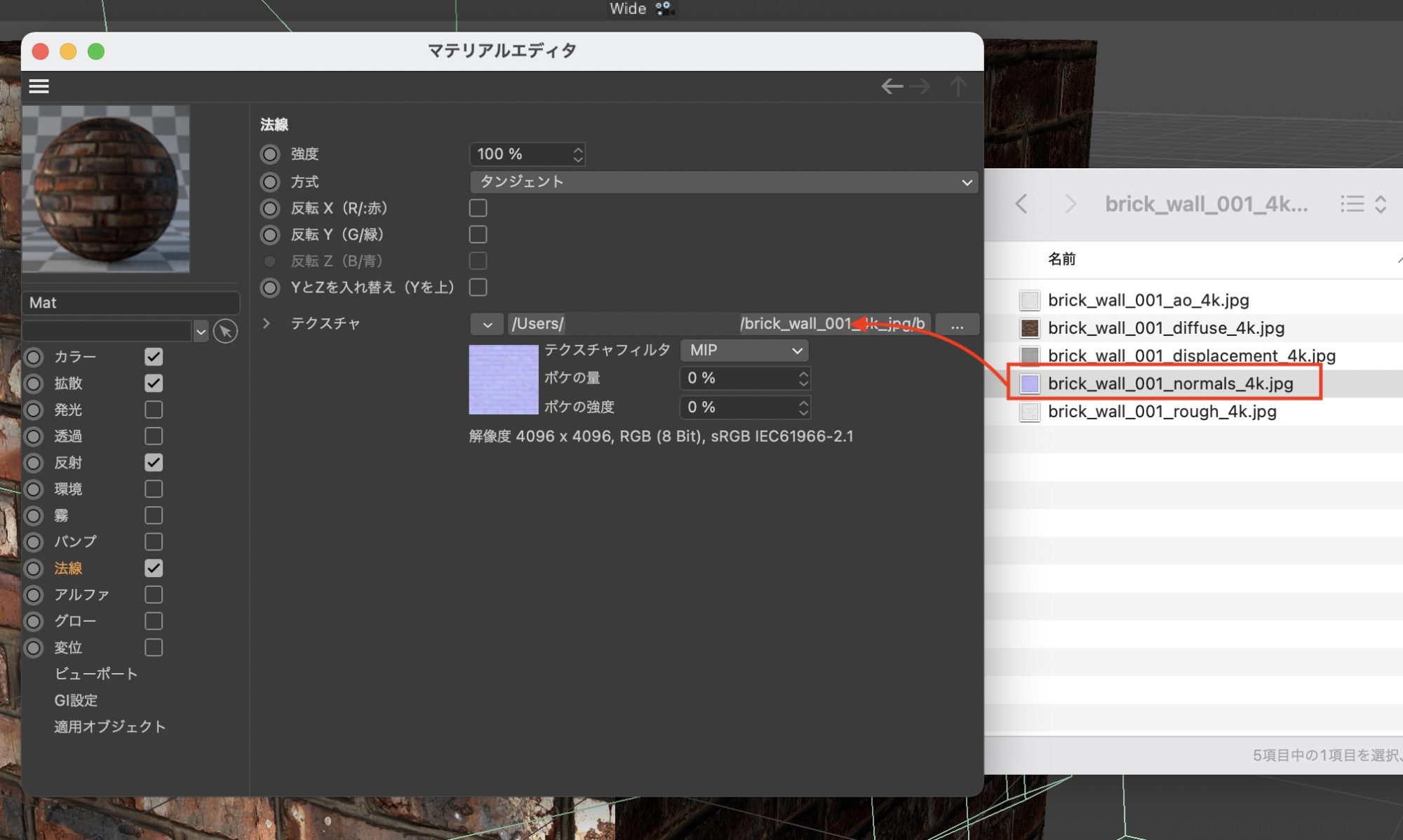
Task: Open the 方式 タンジェント dropdown
Action: pyautogui.click(x=723, y=182)
